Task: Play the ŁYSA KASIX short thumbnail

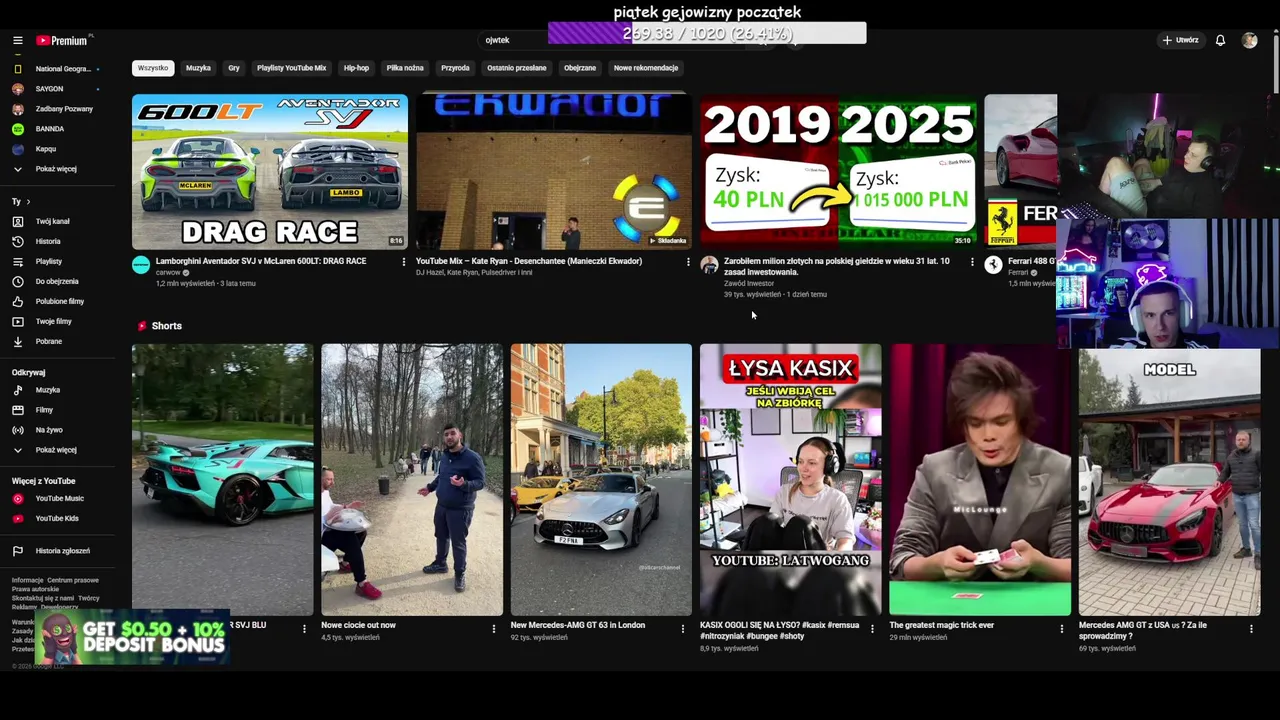Action: [790, 480]
